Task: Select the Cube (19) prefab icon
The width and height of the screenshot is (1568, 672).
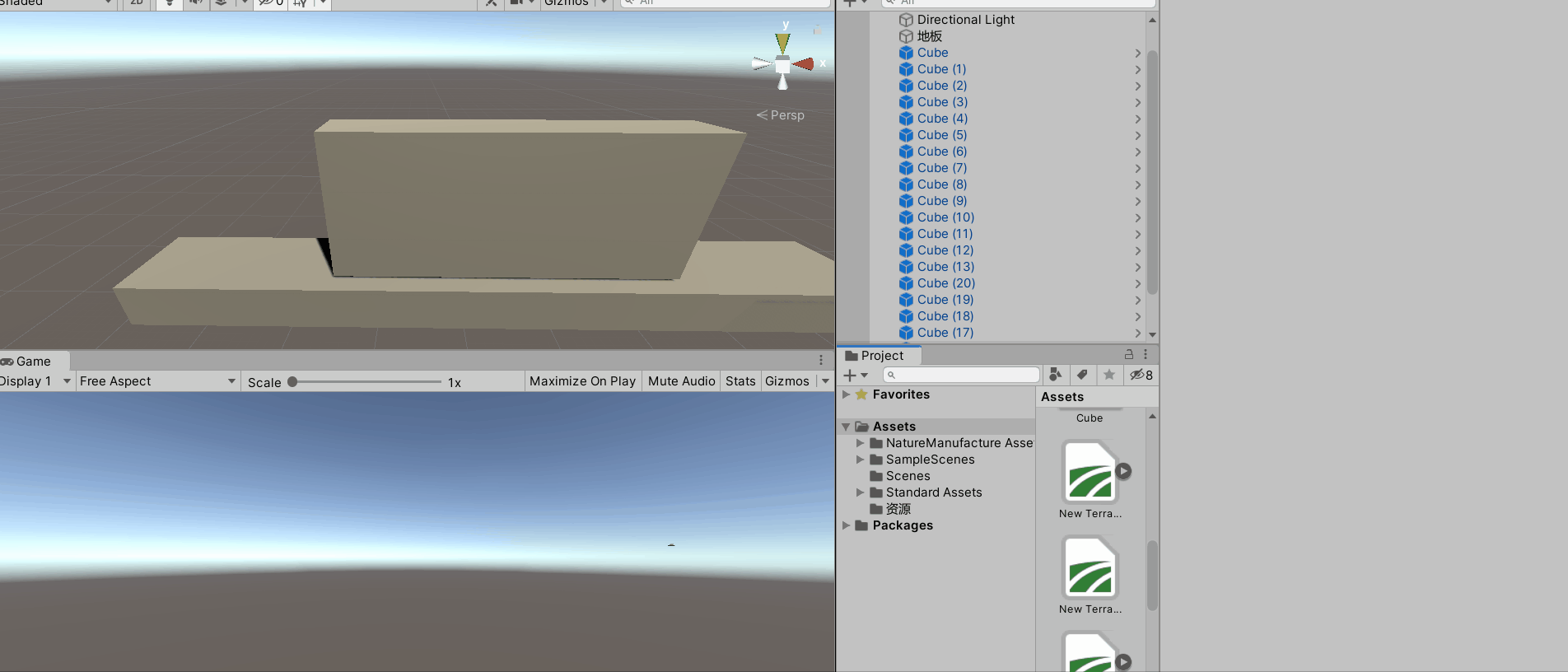Action: pyautogui.click(x=906, y=300)
